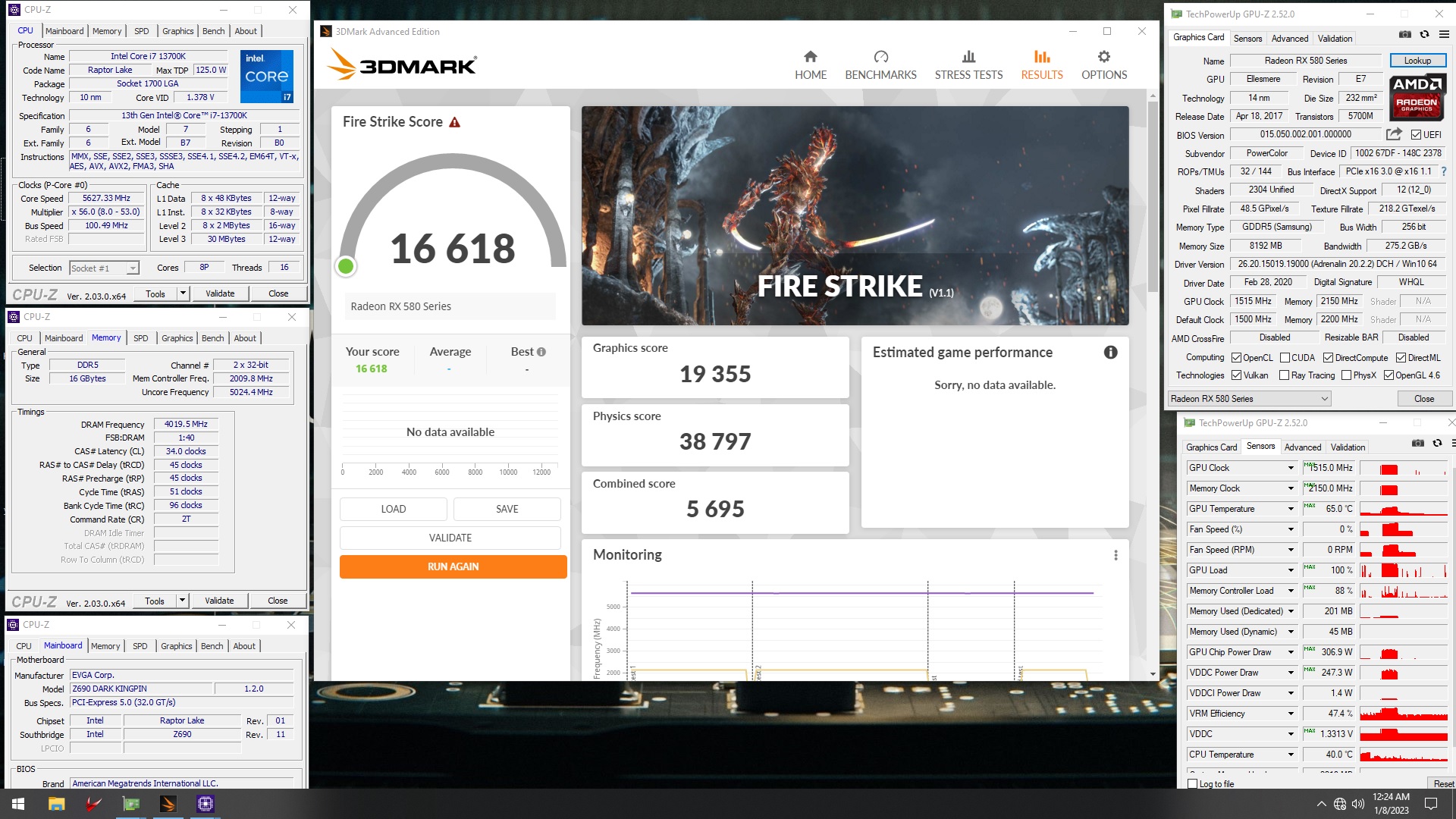
Task: Enable the Log to file checkbox
Action: click(1193, 784)
